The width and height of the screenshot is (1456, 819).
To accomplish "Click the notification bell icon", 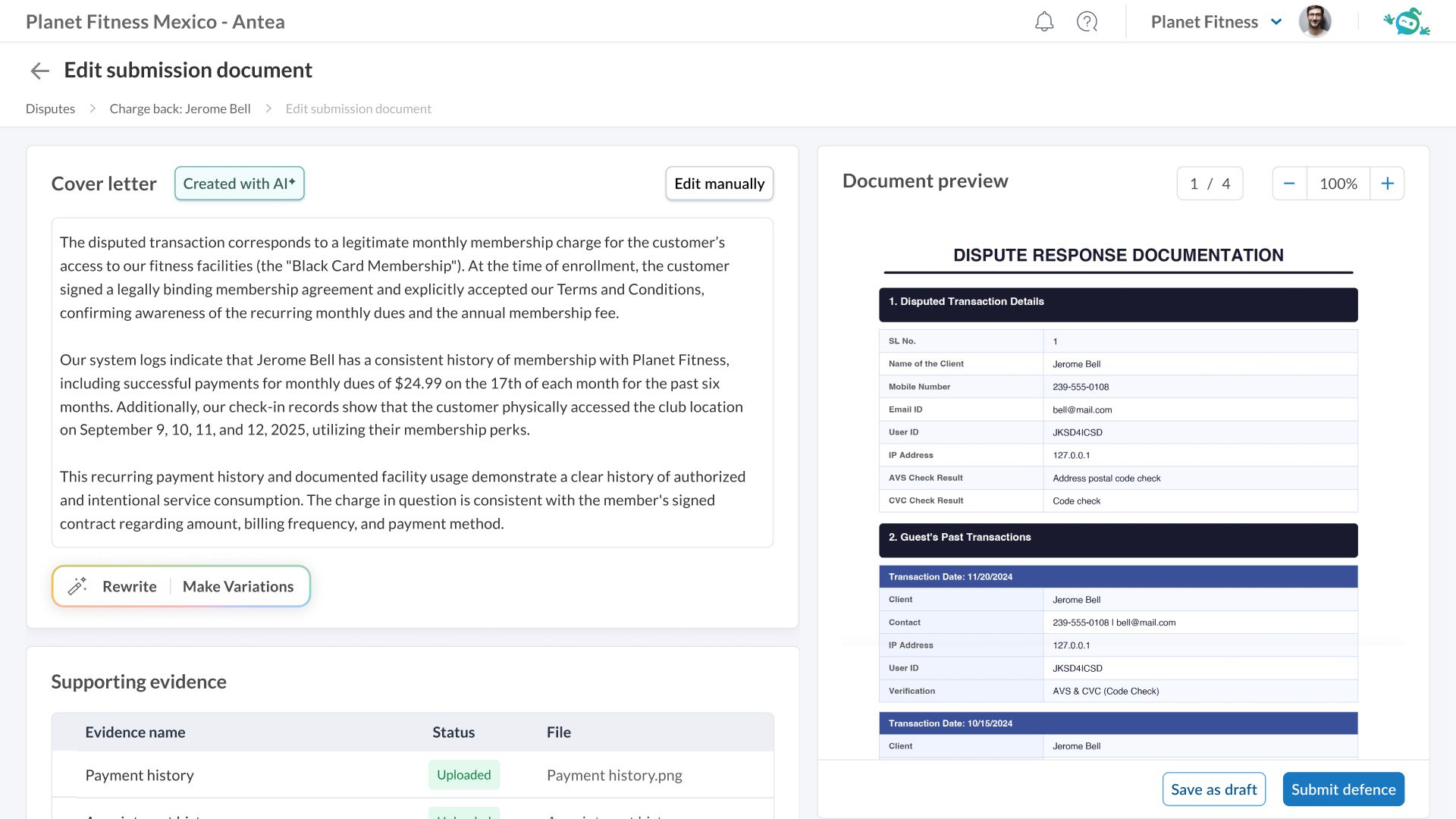I will pos(1044,21).
